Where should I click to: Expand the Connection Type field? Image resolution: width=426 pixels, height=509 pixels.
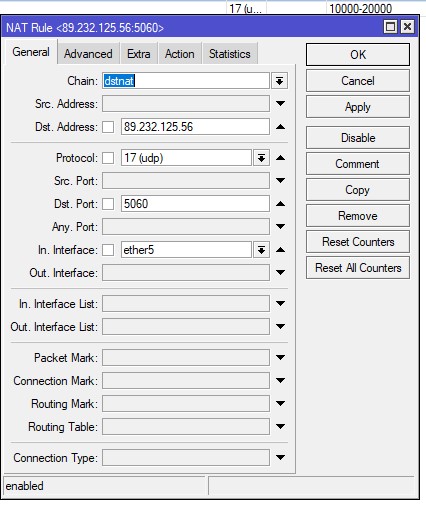click(x=281, y=457)
